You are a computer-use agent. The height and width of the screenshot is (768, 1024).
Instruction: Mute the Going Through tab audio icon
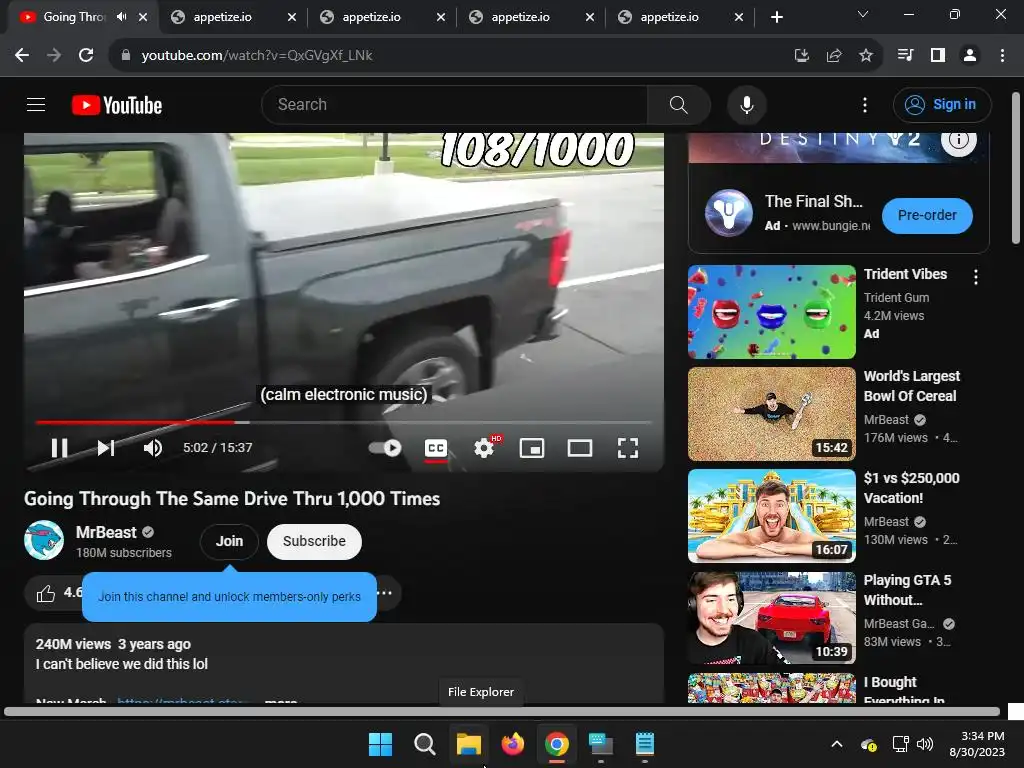121,17
